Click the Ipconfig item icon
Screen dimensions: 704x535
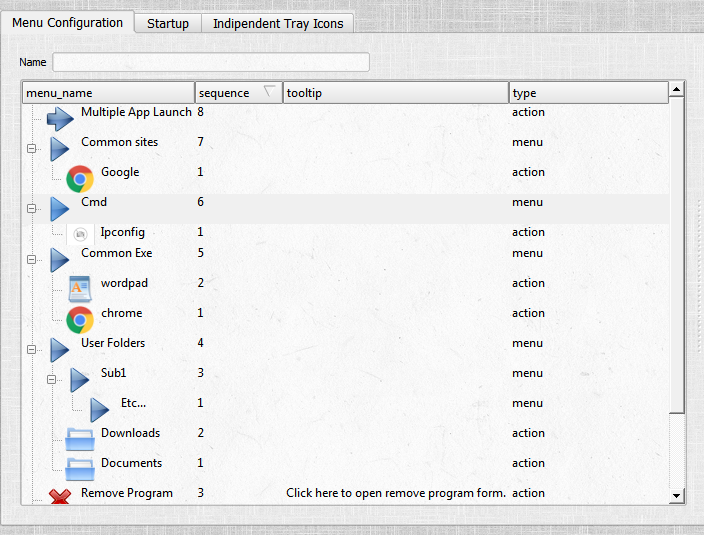[x=80, y=234]
